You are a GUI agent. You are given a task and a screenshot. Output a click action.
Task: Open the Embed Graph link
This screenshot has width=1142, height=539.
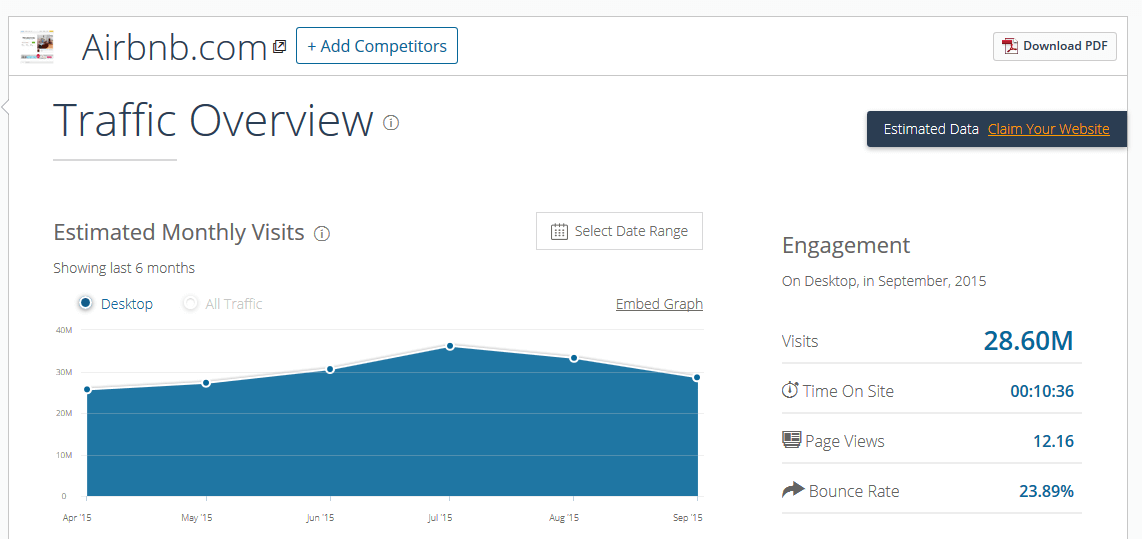[659, 304]
